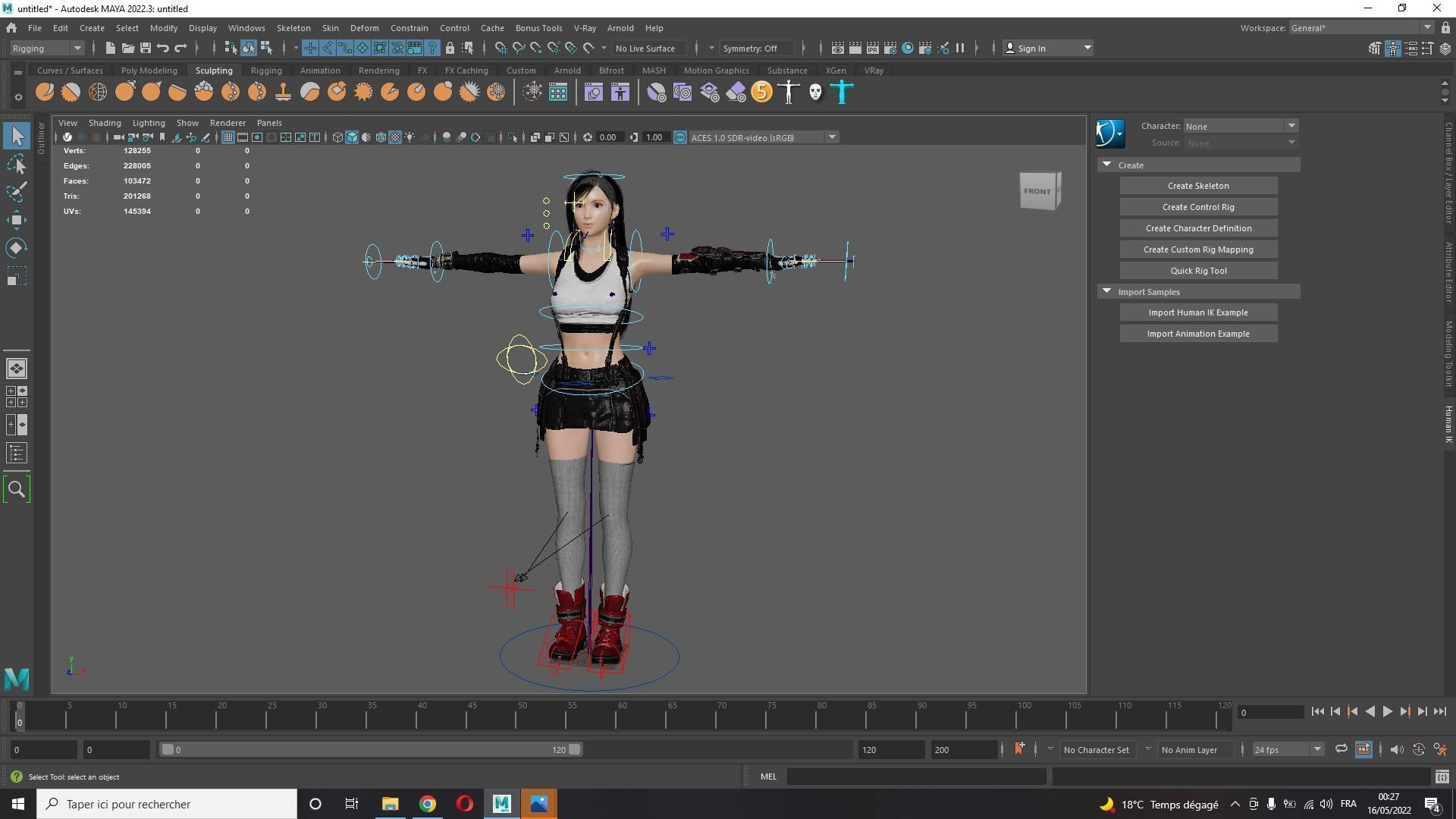Viewport: 1456px width, 819px height.
Task: Switch to the Poly Modeling shelf tab
Action: click(149, 71)
